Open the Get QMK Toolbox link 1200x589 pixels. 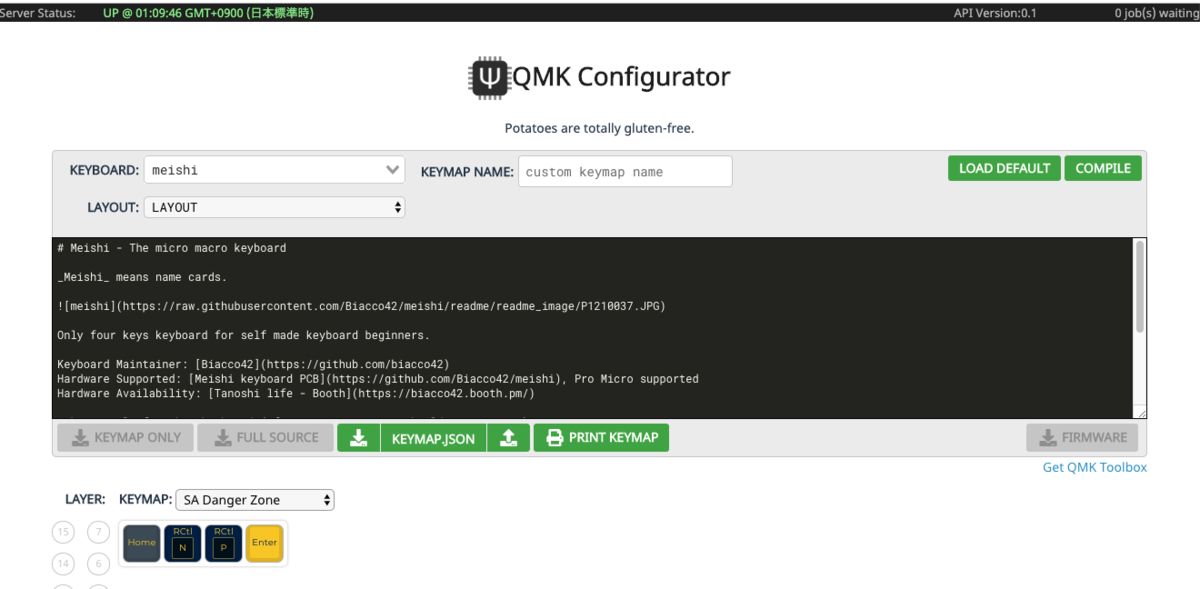pyautogui.click(x=1095, y=467)
